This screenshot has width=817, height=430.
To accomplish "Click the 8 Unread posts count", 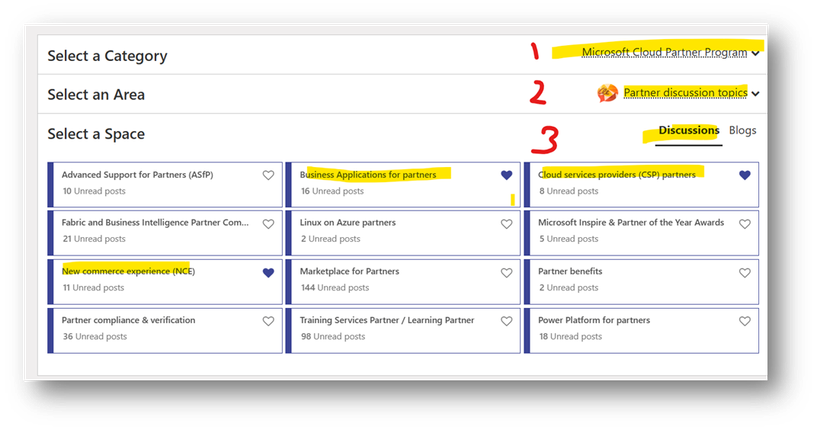I will pos(568,191).
